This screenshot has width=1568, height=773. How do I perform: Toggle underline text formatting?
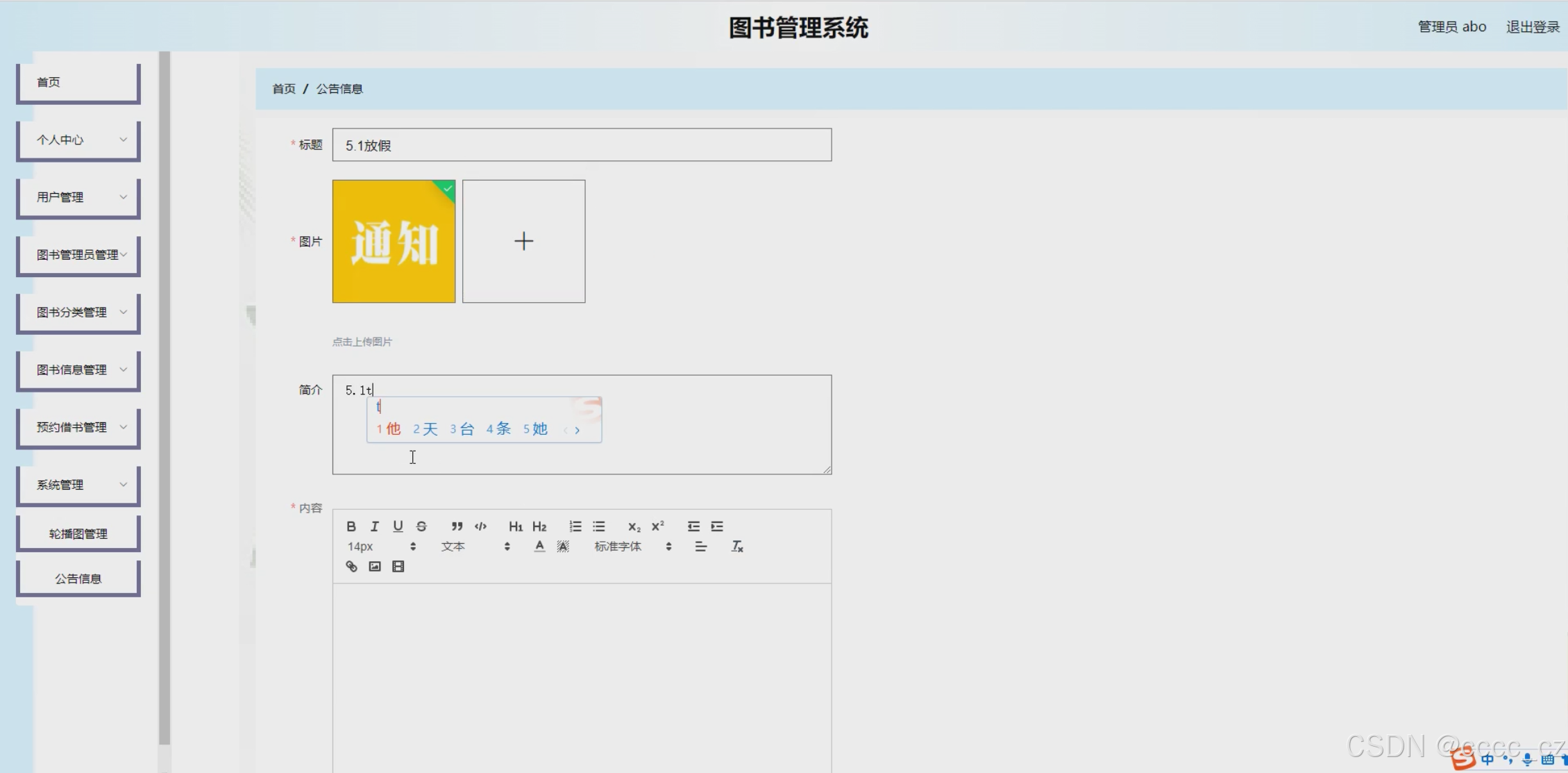click(398, 526)
